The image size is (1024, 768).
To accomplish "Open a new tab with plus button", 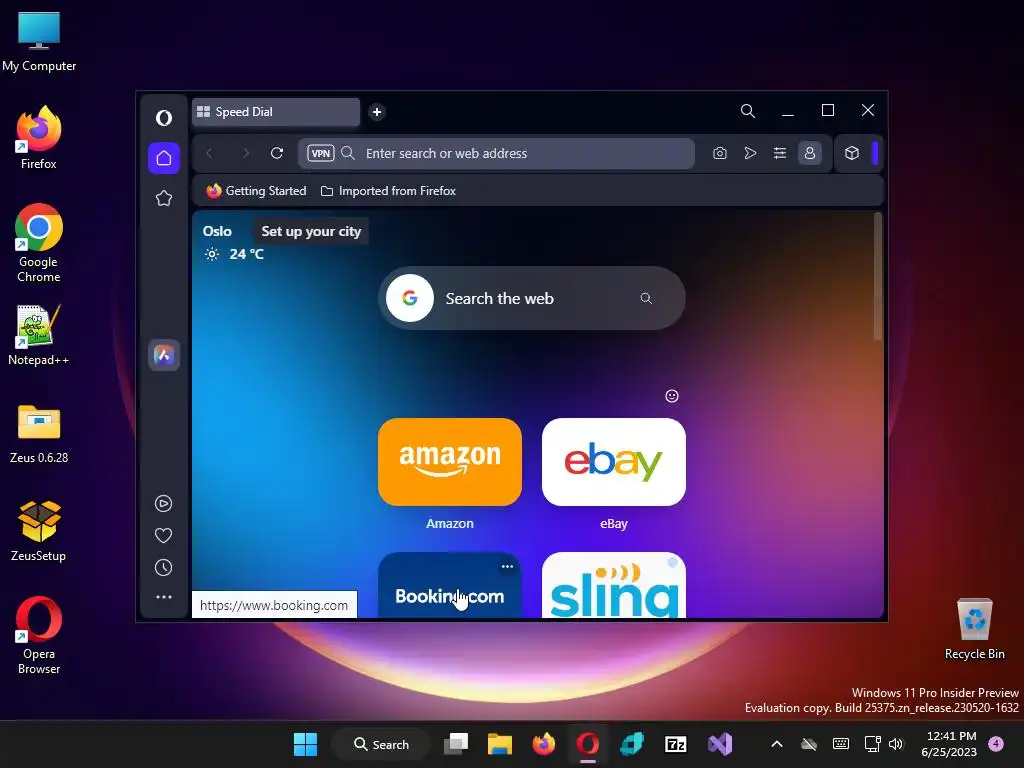I will (x=377, y=112).
